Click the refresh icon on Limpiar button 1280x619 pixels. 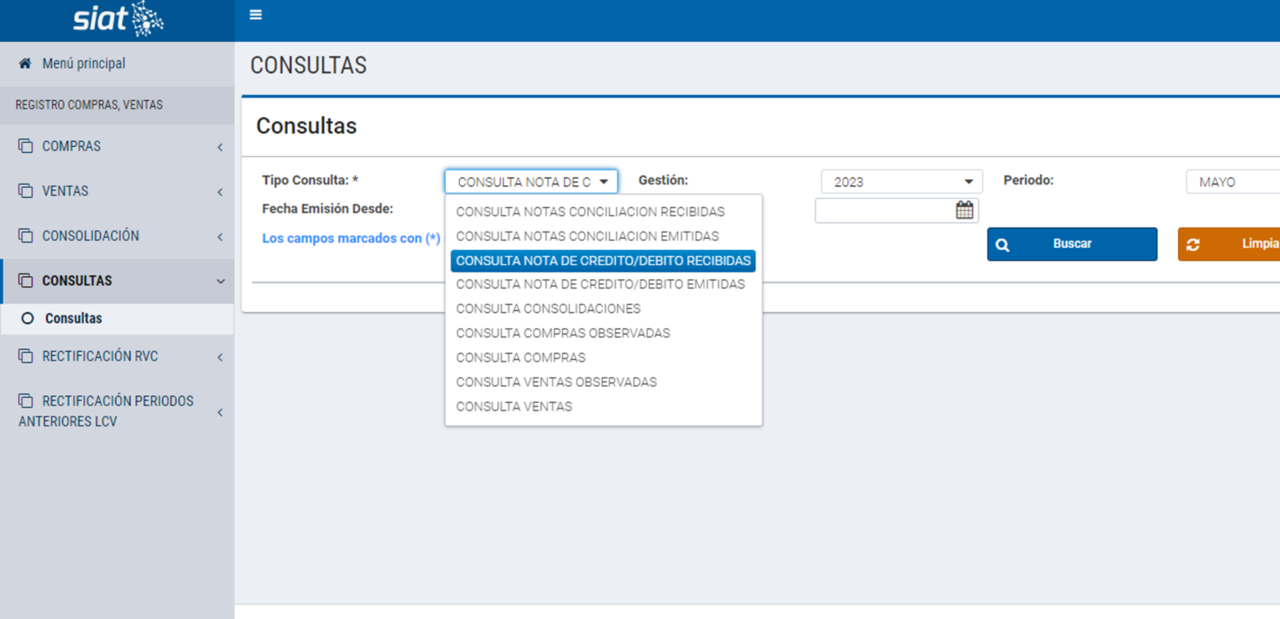coord(1193,245)
